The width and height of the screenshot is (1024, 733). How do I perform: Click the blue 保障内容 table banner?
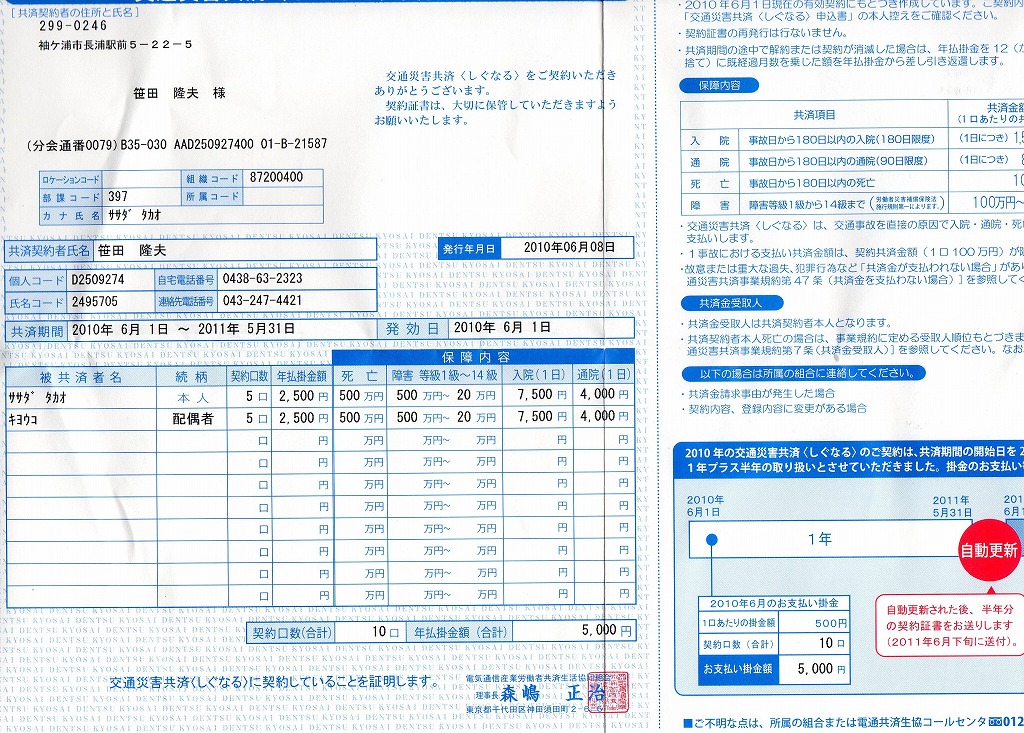coord(483,357)
